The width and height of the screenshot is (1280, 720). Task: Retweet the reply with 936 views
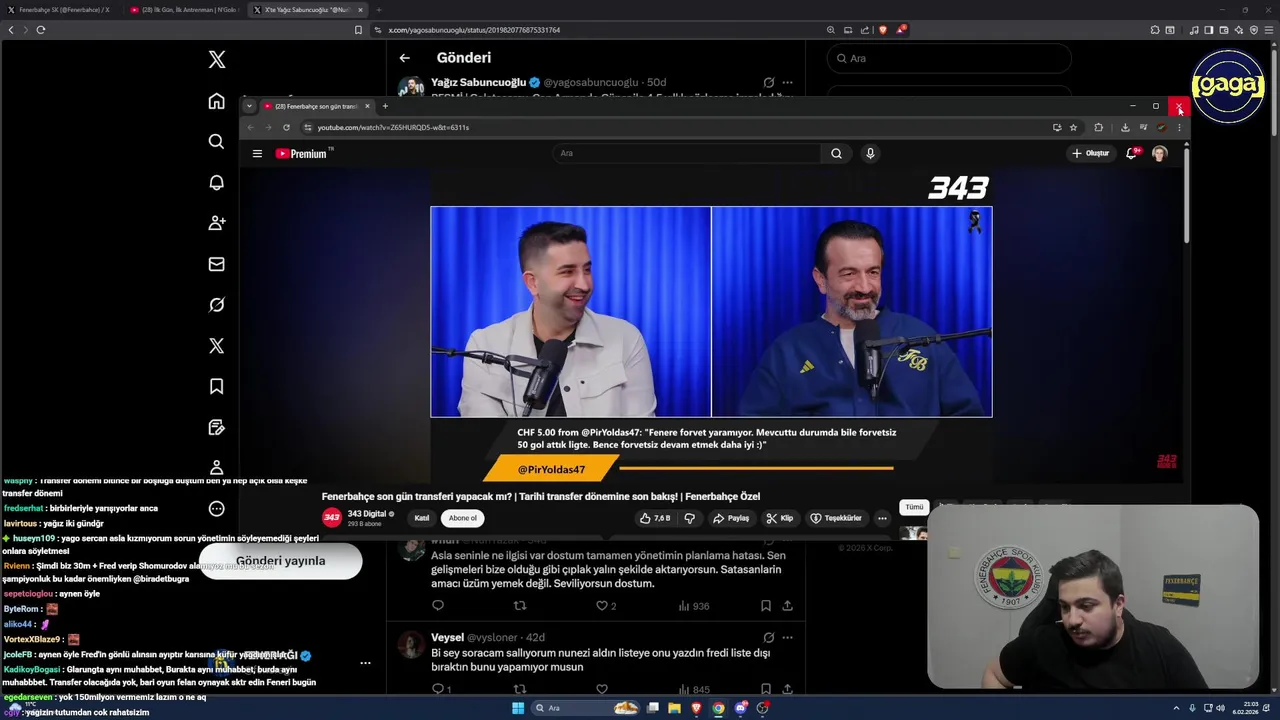tap(519, 605)
